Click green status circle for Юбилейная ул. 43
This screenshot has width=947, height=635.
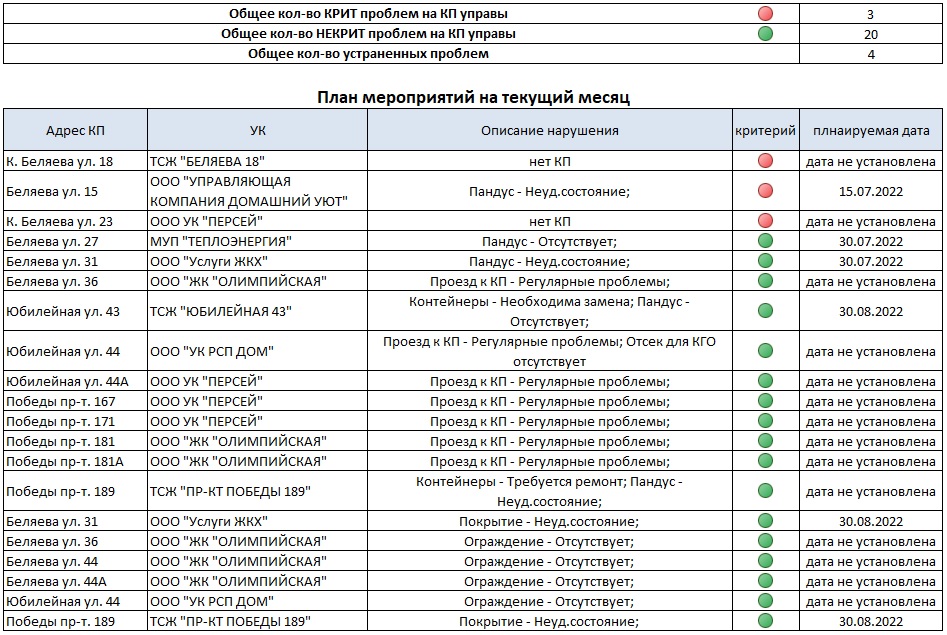[766, 311]
